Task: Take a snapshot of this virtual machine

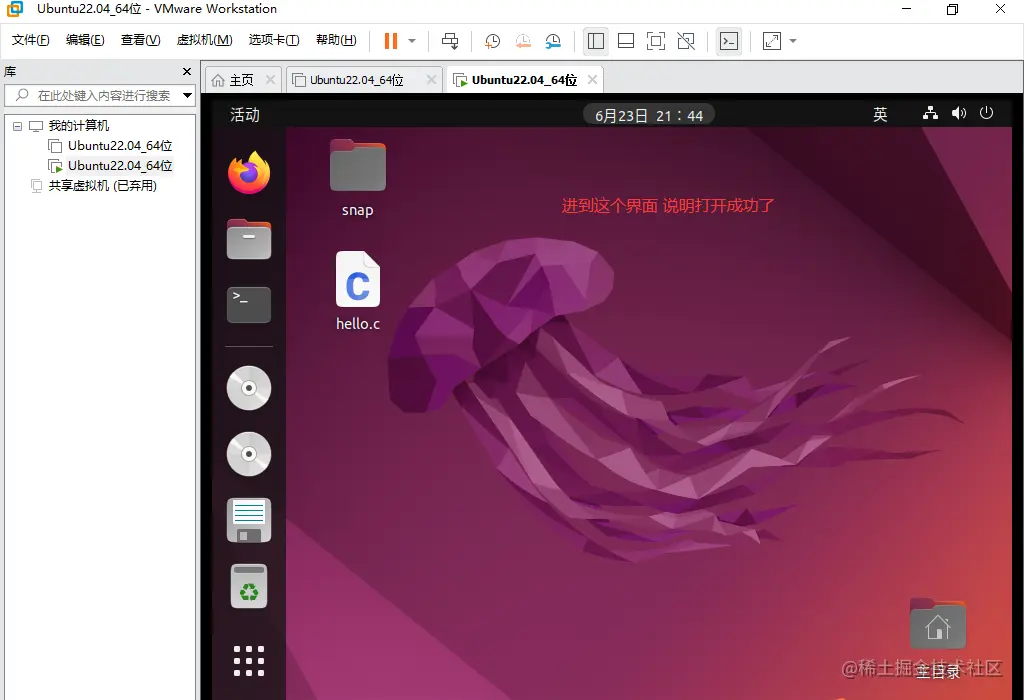Action: (492, 40)
